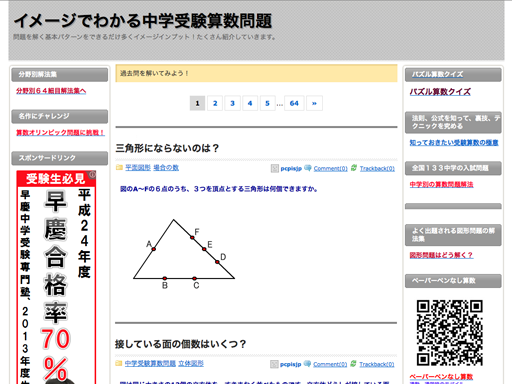Go to pagination page 5
Image resolution: width=512 pixels, height=384 pixels.
point(267,103)
